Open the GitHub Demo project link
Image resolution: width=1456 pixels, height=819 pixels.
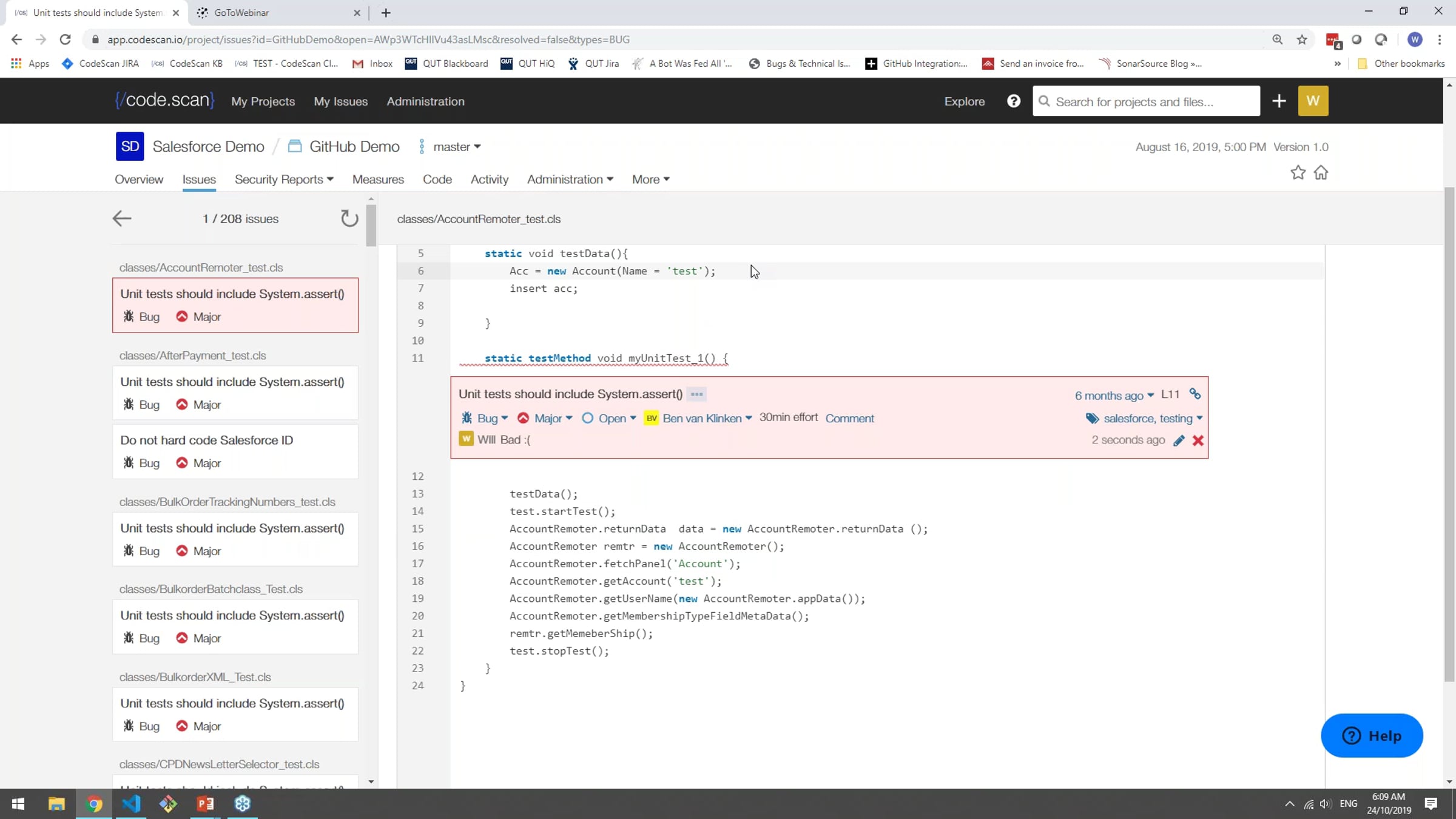[x=354, y=146]
